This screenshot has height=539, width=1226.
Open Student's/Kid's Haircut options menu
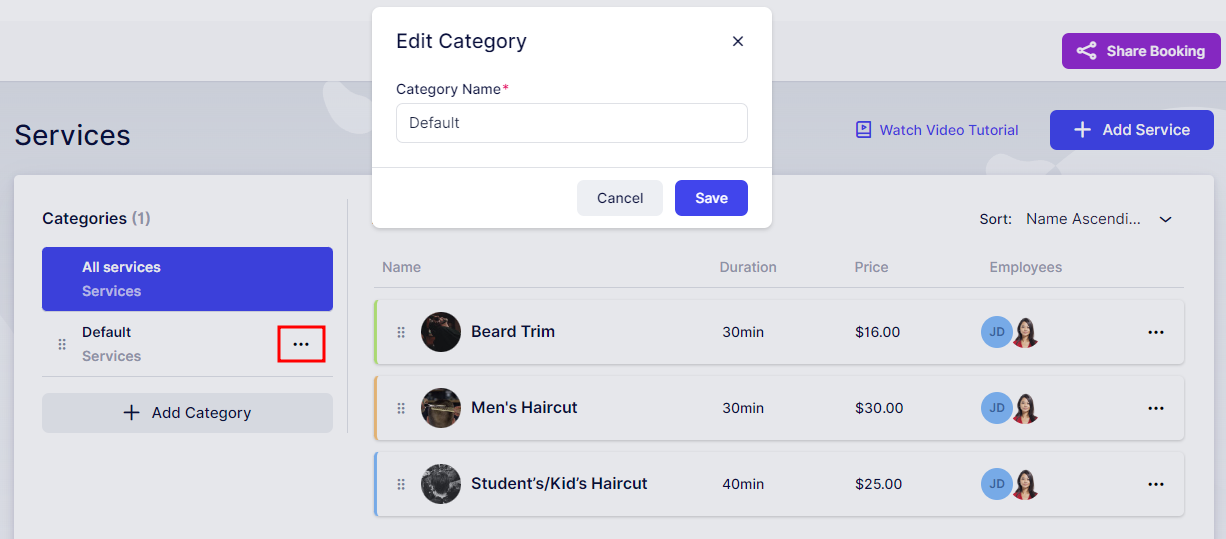click(1156, 484)
